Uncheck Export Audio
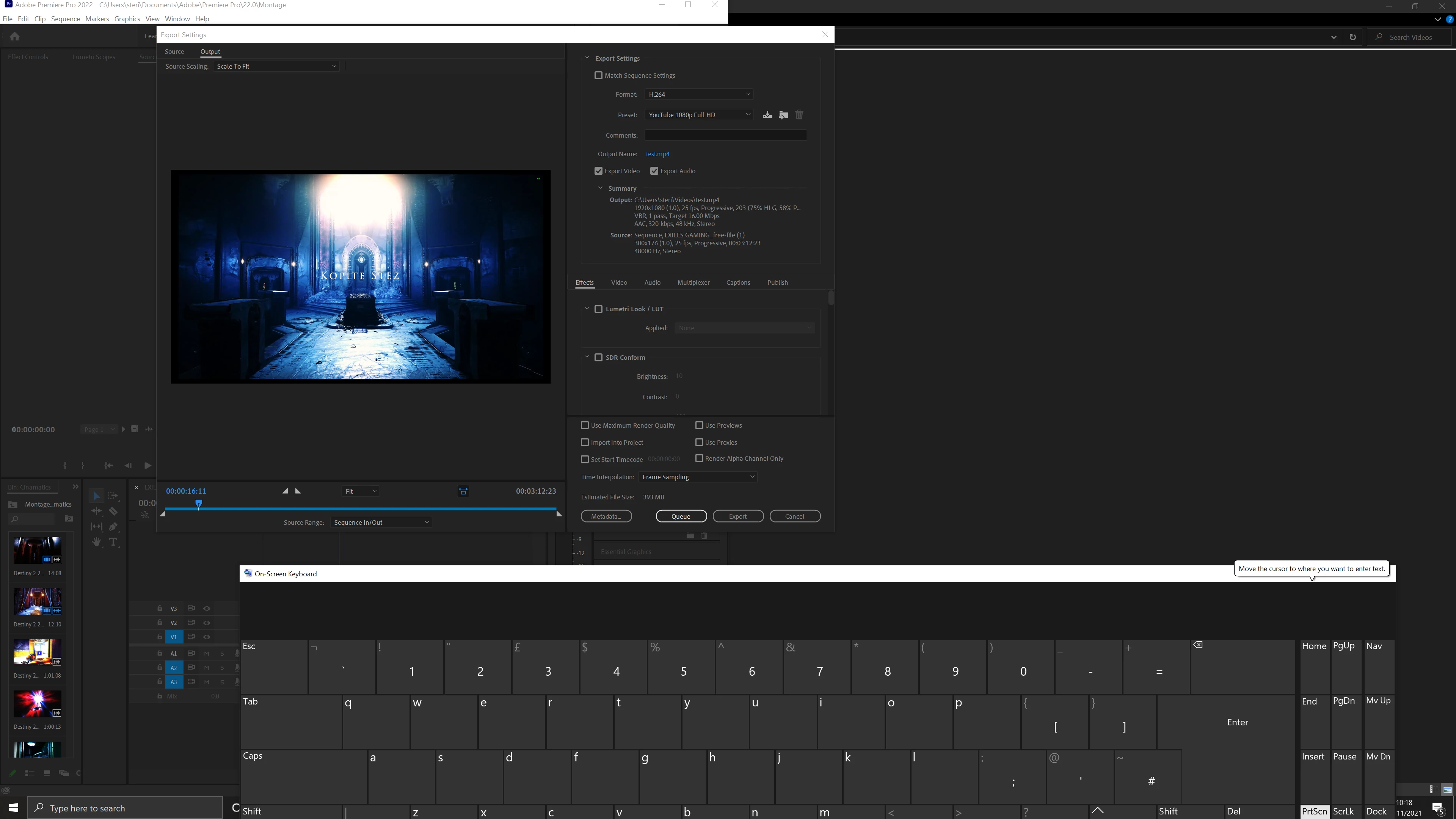The height and width of the screenshot is (819, 1456). [654, 171]
